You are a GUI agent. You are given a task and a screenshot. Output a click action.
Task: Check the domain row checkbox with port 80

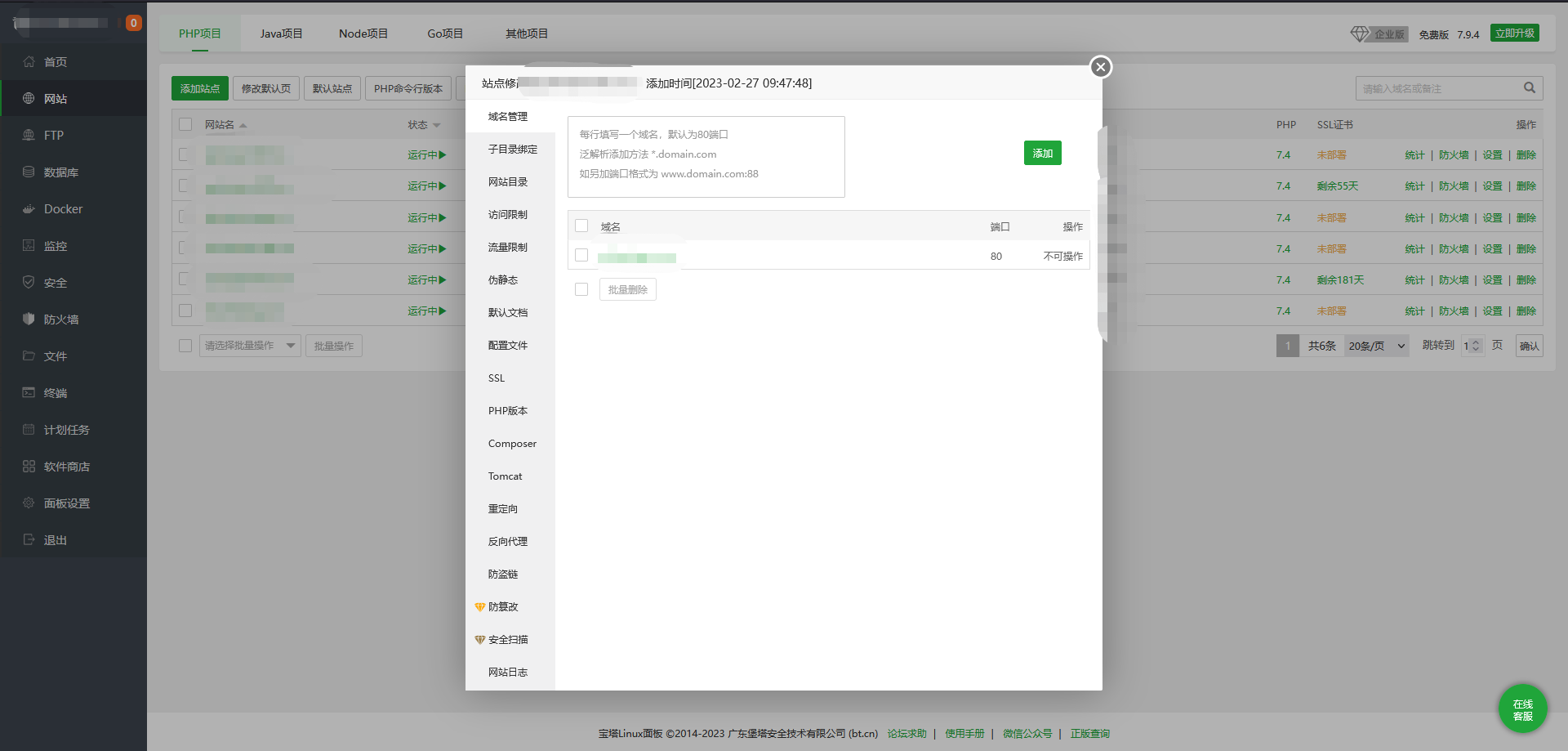(x=581, y=256)
